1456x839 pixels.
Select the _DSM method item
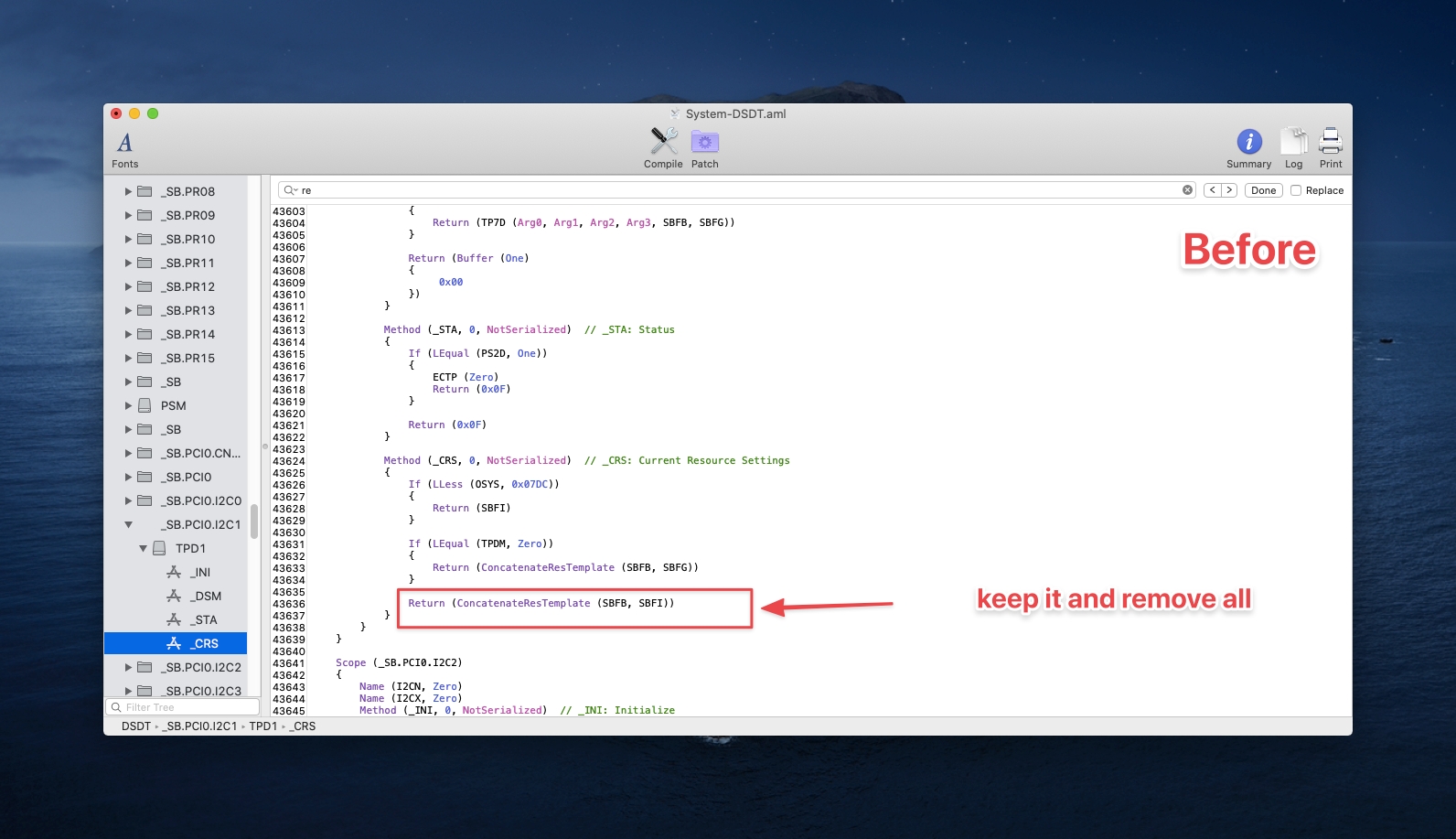pos(205,597)
